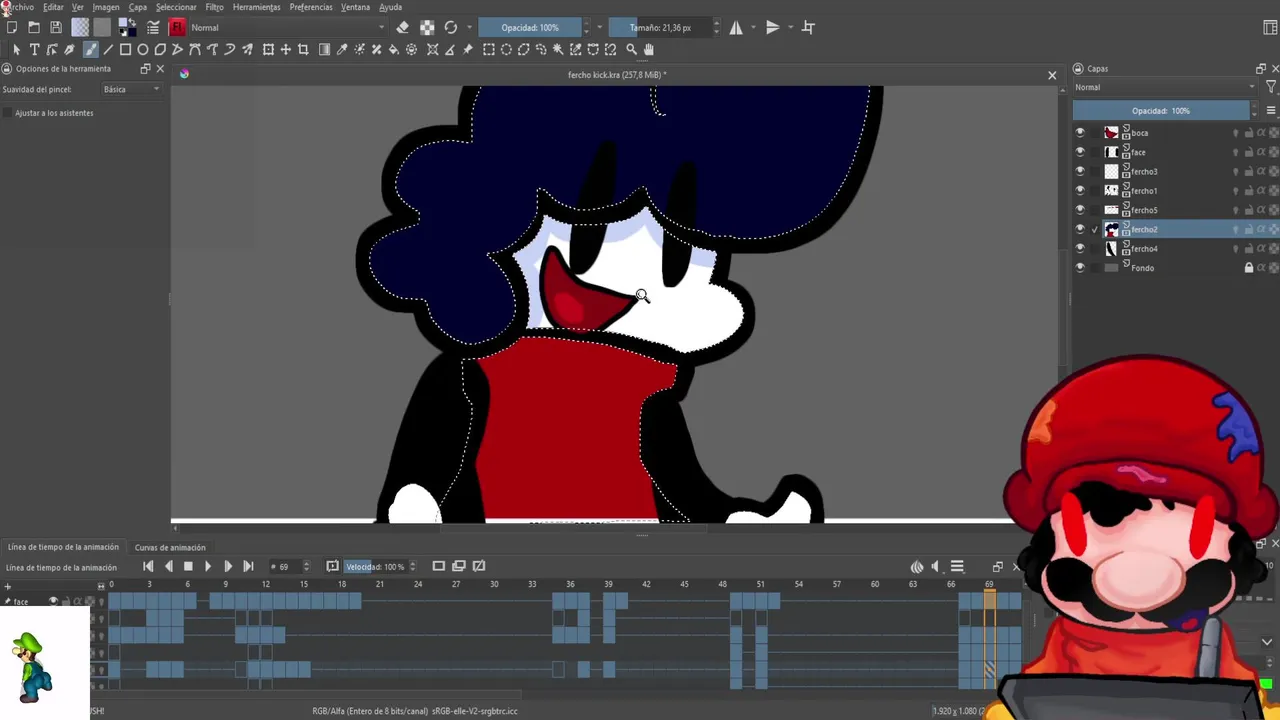Hide the fercho5 layer
1280x720 pixels.
1080,210
